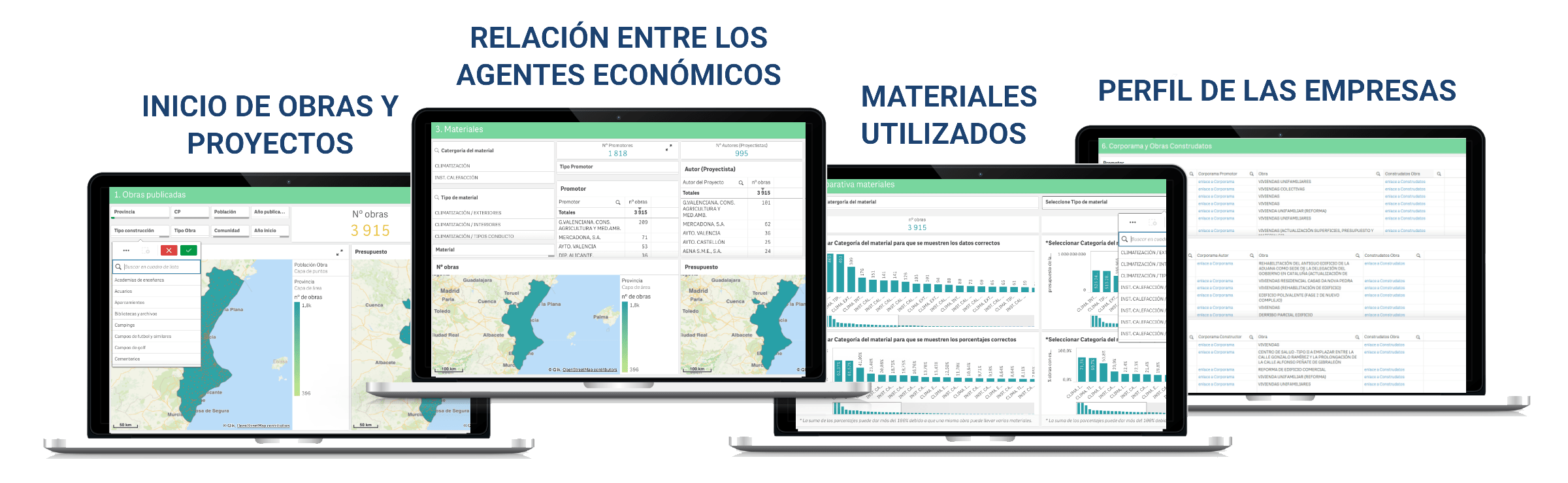Search Construdatos Obra column in Promotor table
The height and width of the screenshot is (483, 1568).
[x=1439, y=174]
